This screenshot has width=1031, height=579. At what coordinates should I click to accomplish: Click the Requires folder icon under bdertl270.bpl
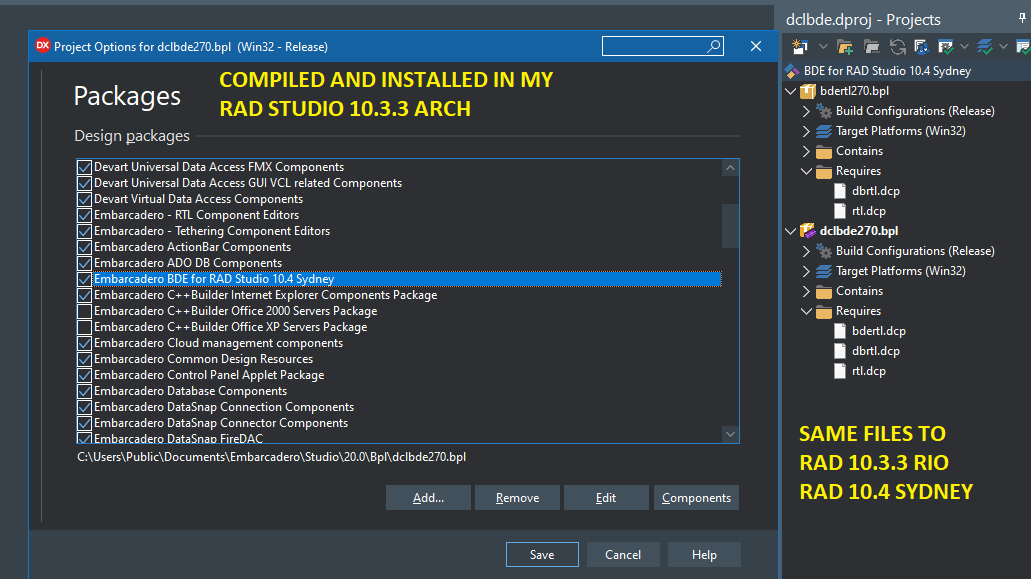[x=824, y=171]
